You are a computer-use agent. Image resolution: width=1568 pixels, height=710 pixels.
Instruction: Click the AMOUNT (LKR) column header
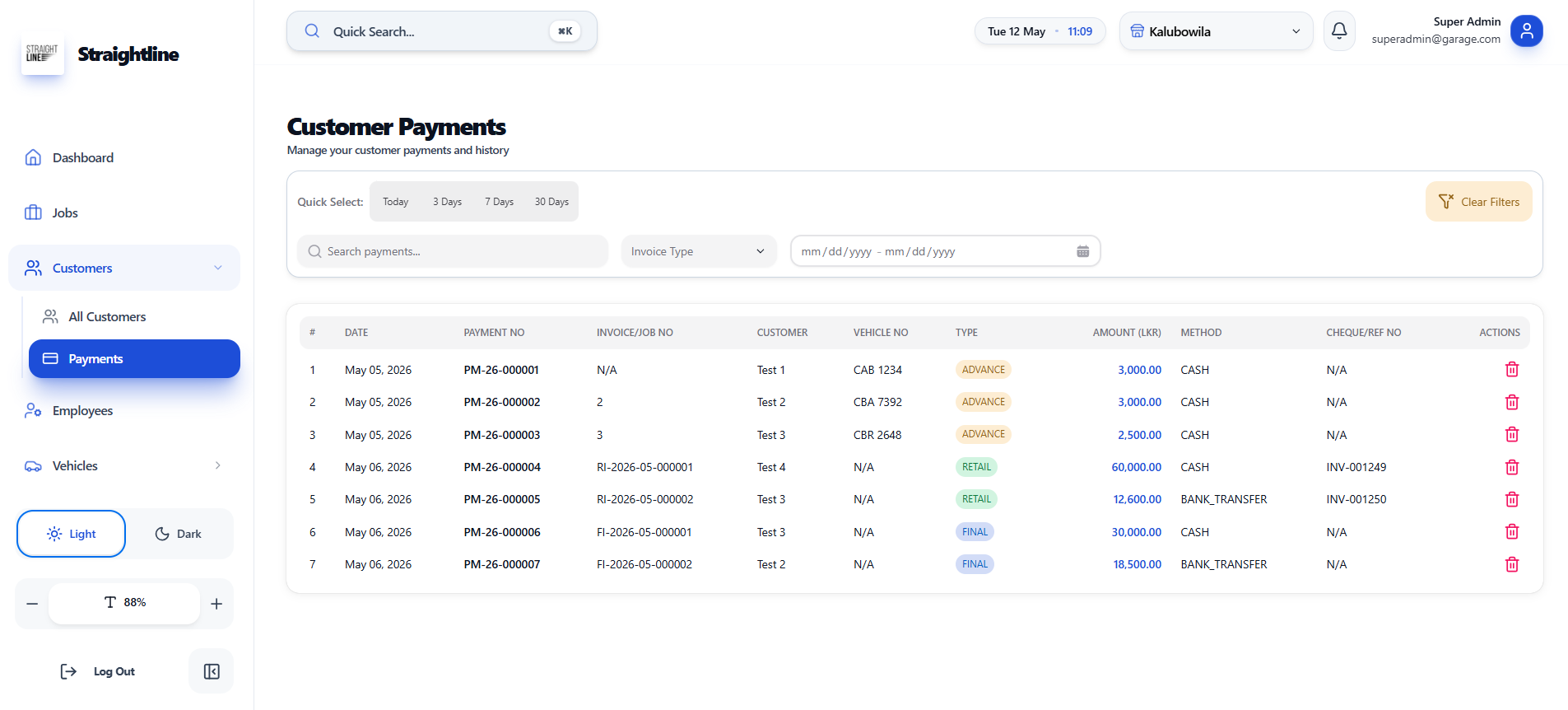coord(1127,333)
